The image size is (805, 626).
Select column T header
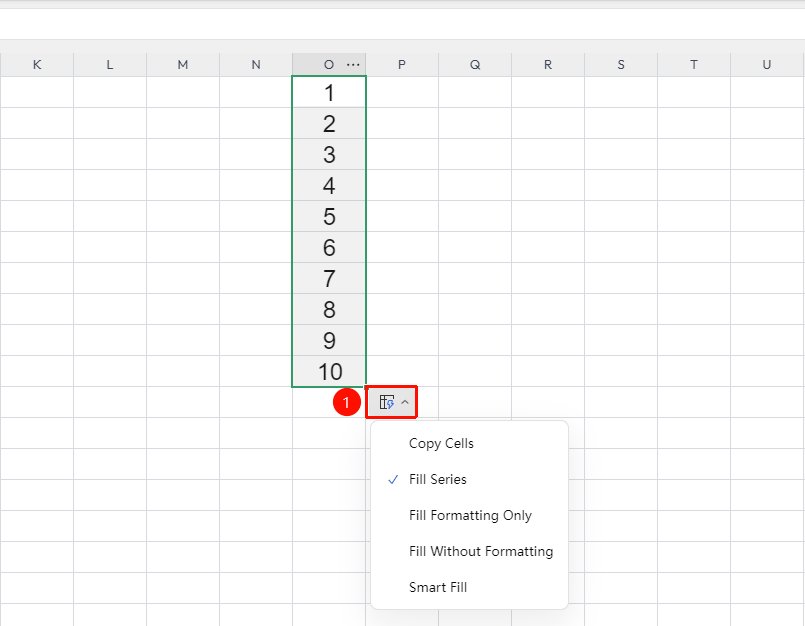tap(694, 65)
